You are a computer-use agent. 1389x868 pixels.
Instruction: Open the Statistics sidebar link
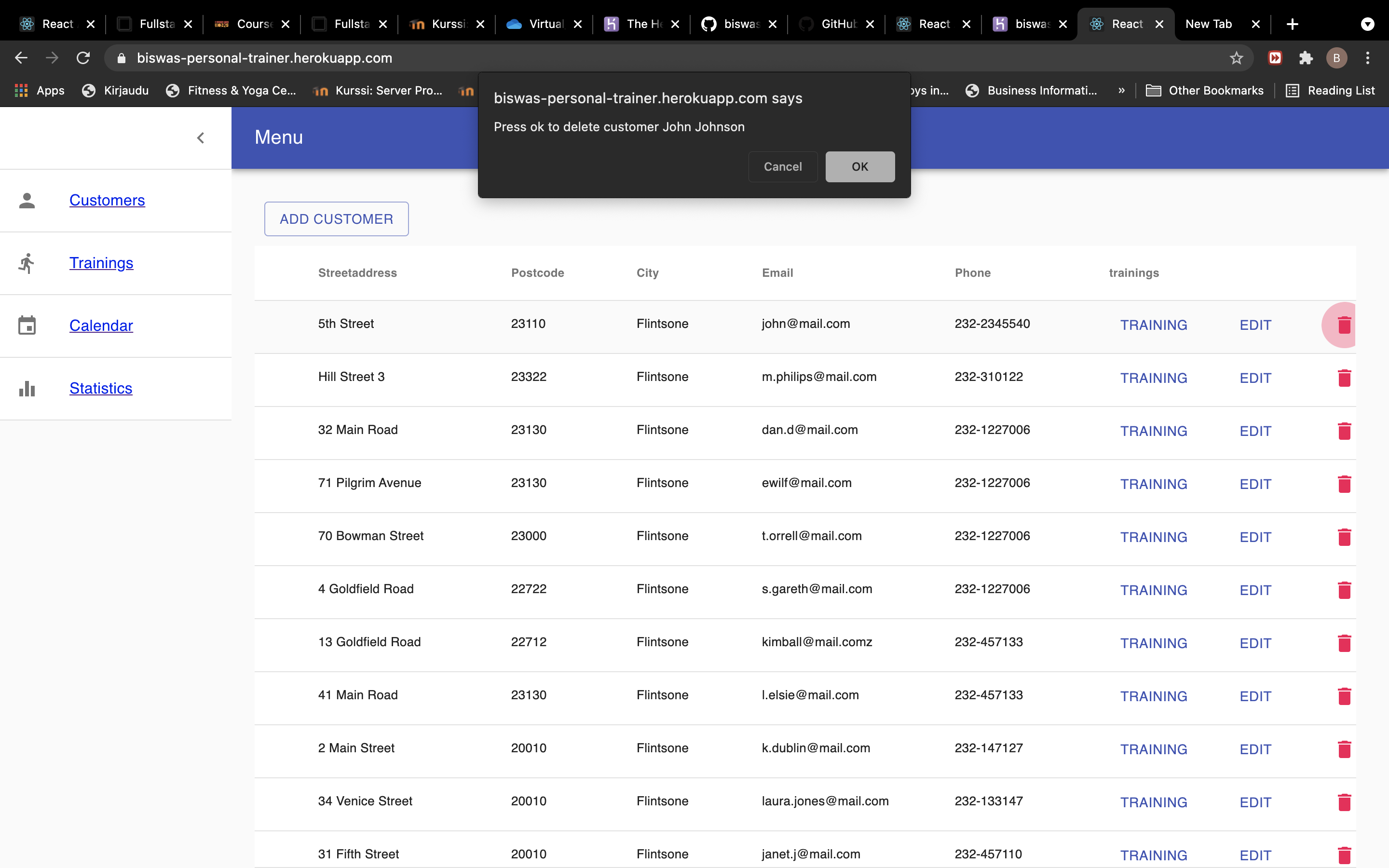[100, 388]
